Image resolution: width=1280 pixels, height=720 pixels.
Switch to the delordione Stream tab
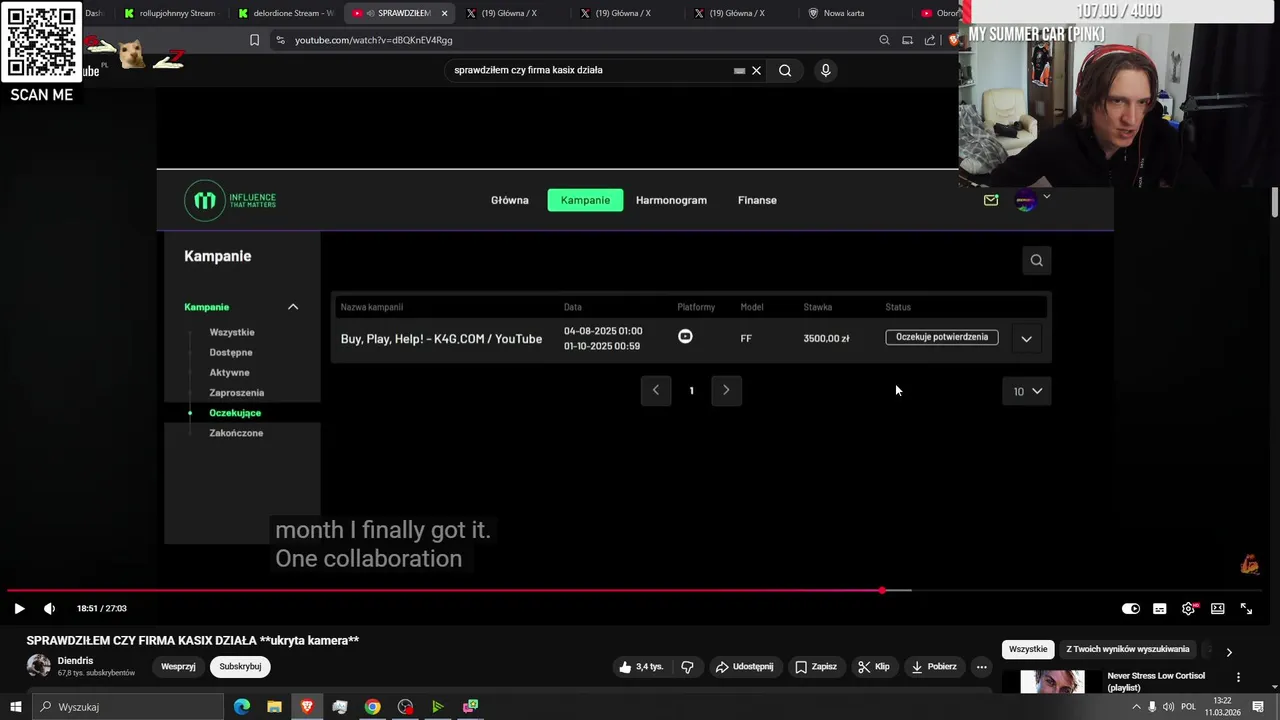(x=285, y=13)
